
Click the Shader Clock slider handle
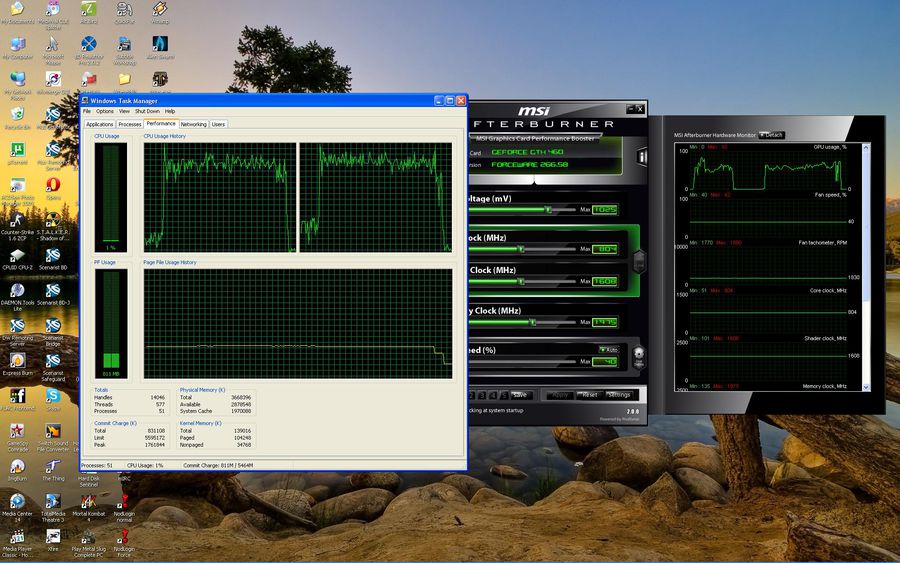click(521, 281)
